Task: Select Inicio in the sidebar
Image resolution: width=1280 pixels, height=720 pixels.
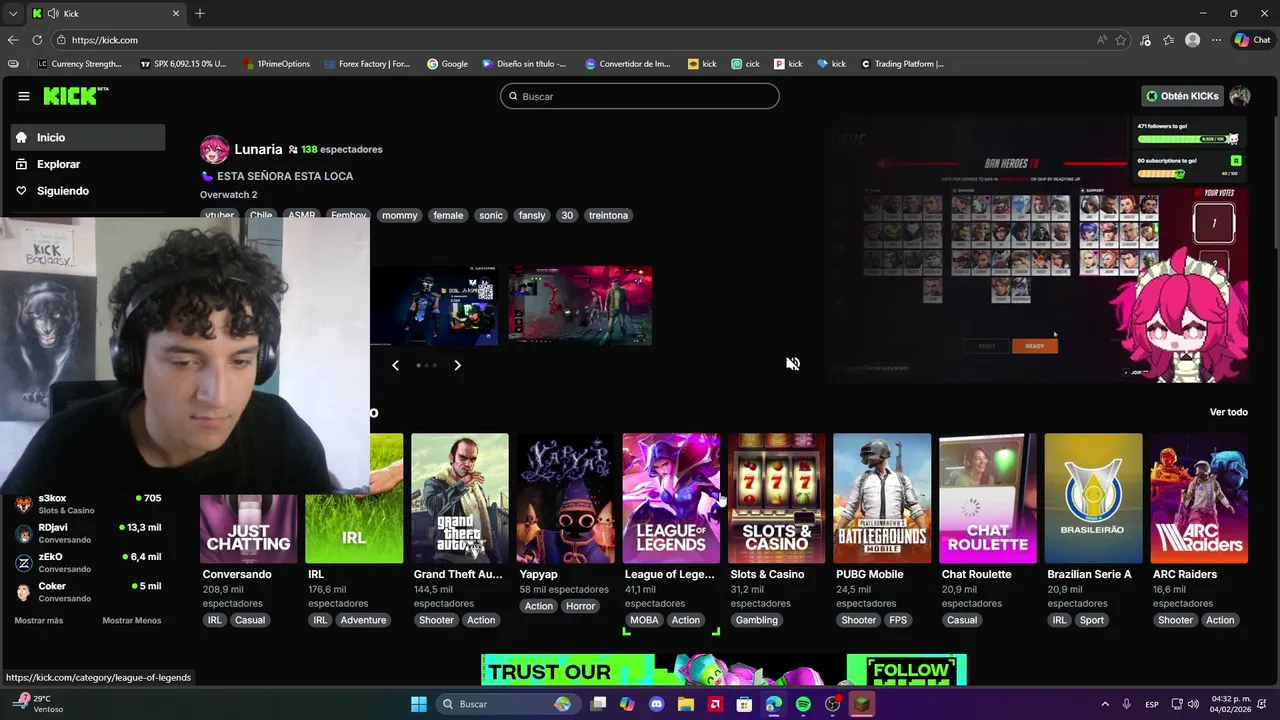Action: [88, 137]
